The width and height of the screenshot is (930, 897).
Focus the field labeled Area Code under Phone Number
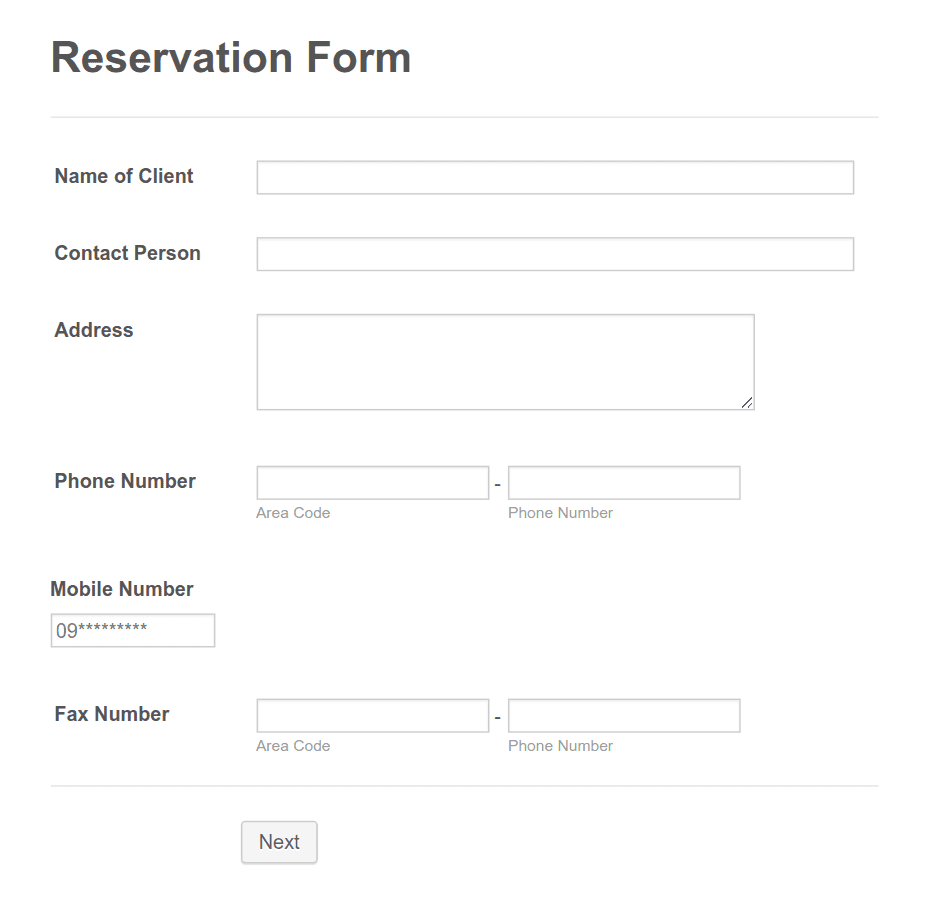pos(372,482)
